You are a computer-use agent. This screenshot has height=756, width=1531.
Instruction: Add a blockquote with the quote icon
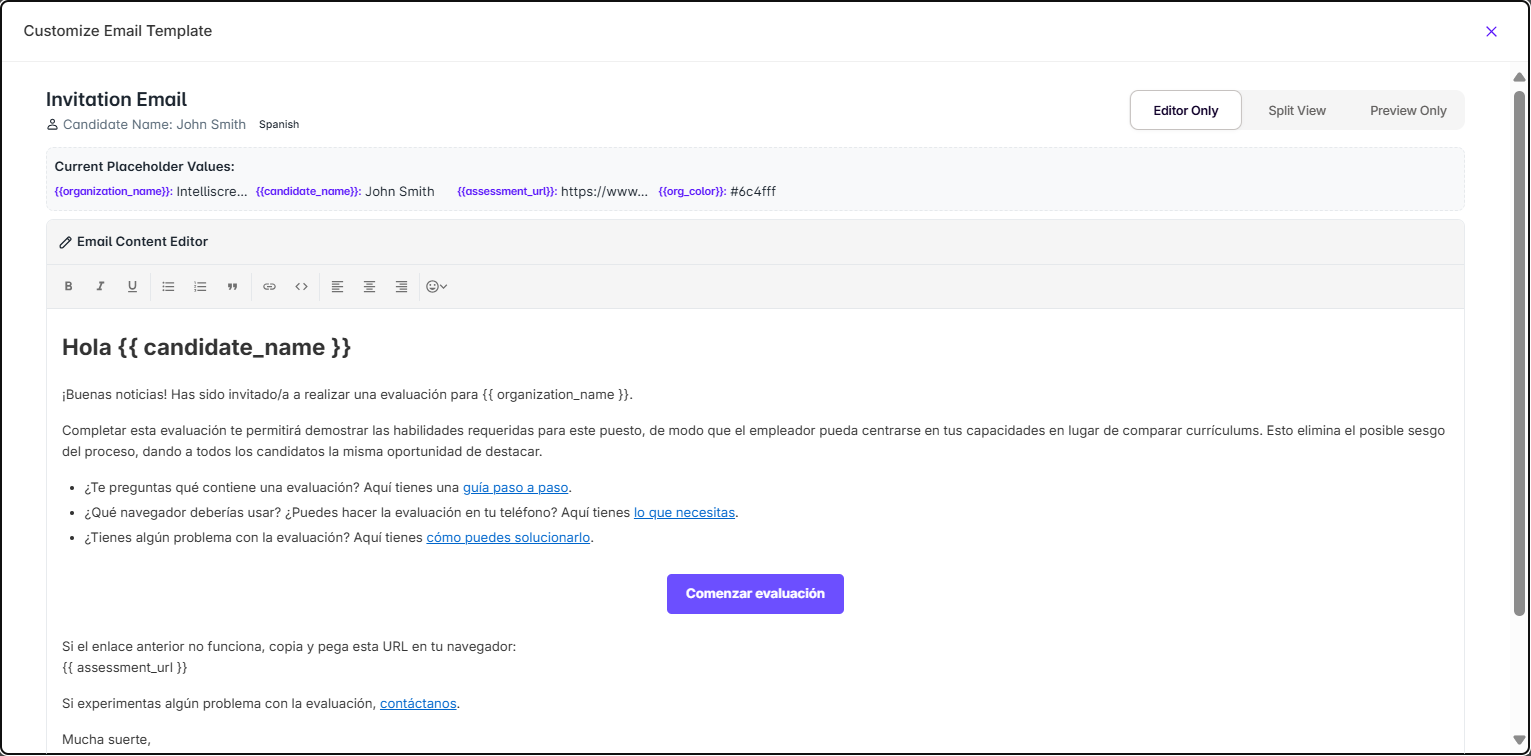232,287
